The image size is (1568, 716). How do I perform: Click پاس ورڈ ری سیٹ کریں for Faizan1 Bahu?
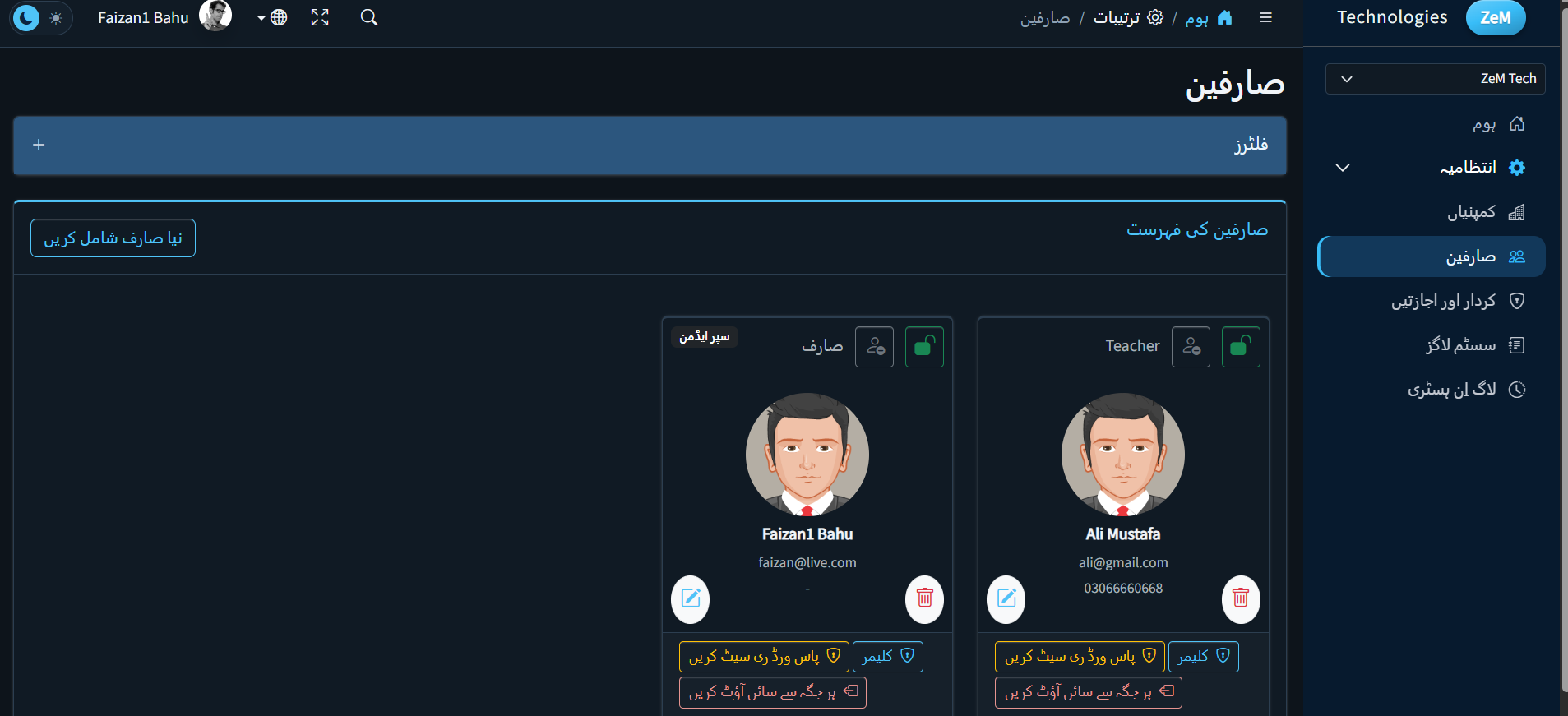tap(764, 657)
